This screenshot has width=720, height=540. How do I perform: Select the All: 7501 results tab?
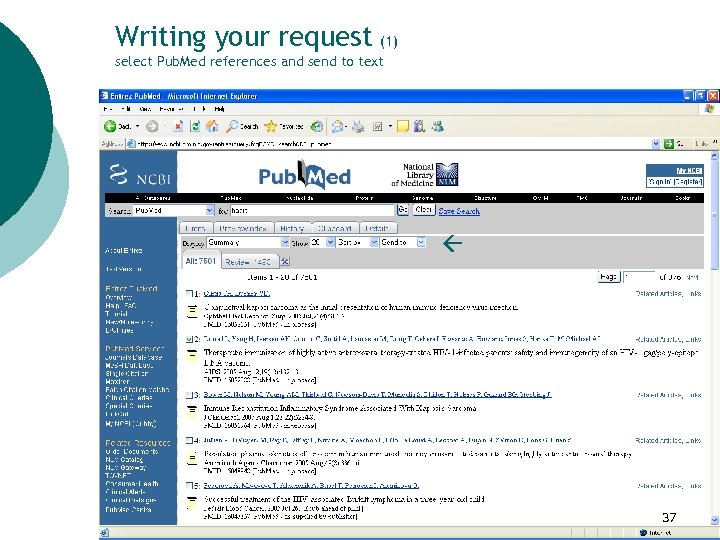201,261
